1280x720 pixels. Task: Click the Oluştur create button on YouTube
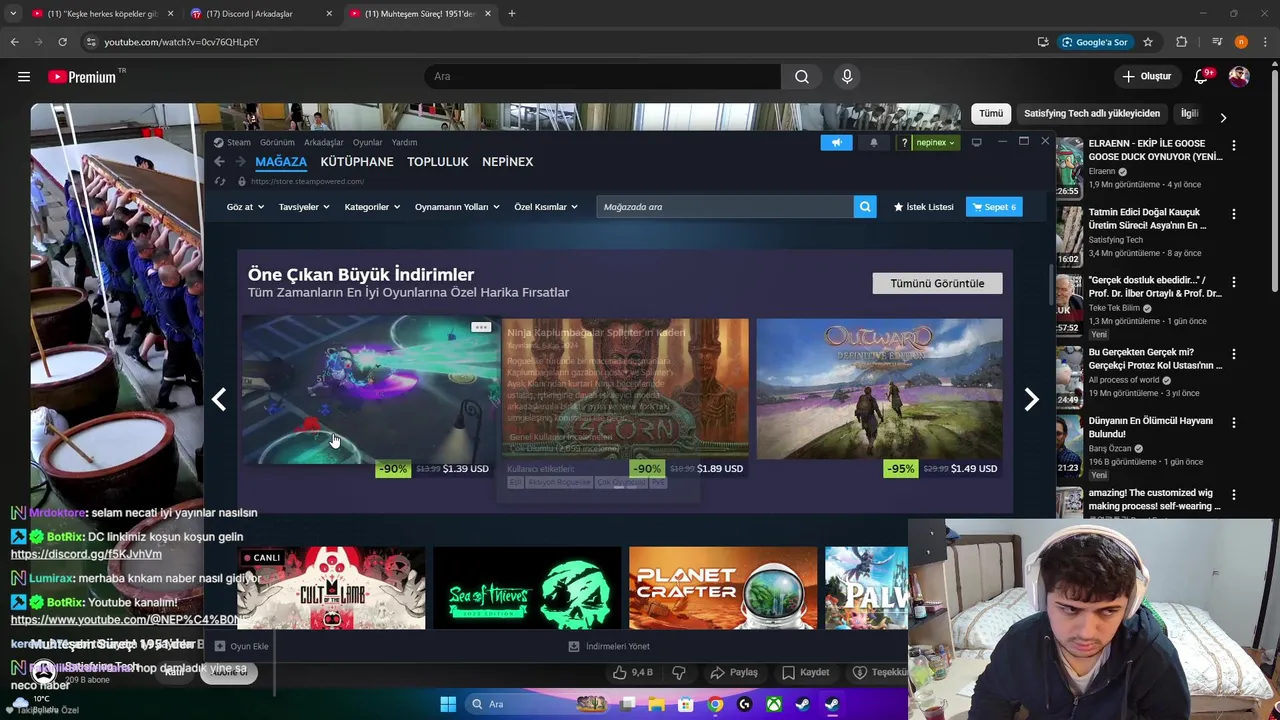coord(1146,76)
